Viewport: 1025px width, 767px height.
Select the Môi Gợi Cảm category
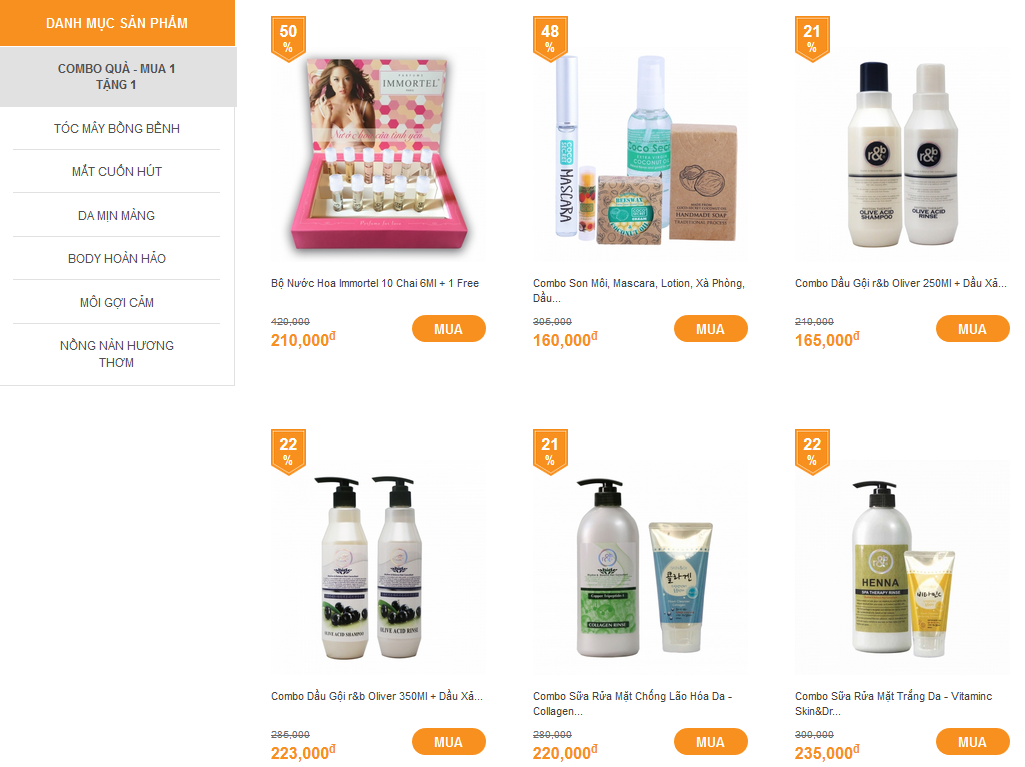tap(117, 303)
